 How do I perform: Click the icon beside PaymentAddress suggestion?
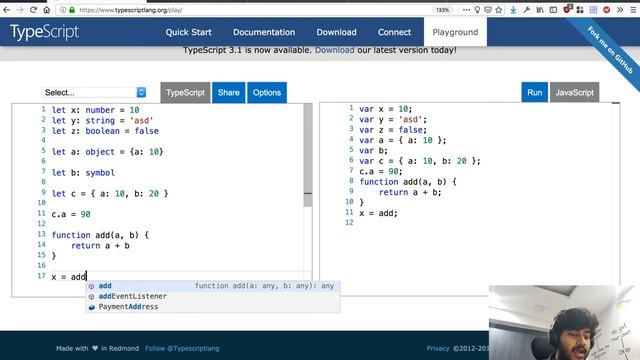coord(91,307)
